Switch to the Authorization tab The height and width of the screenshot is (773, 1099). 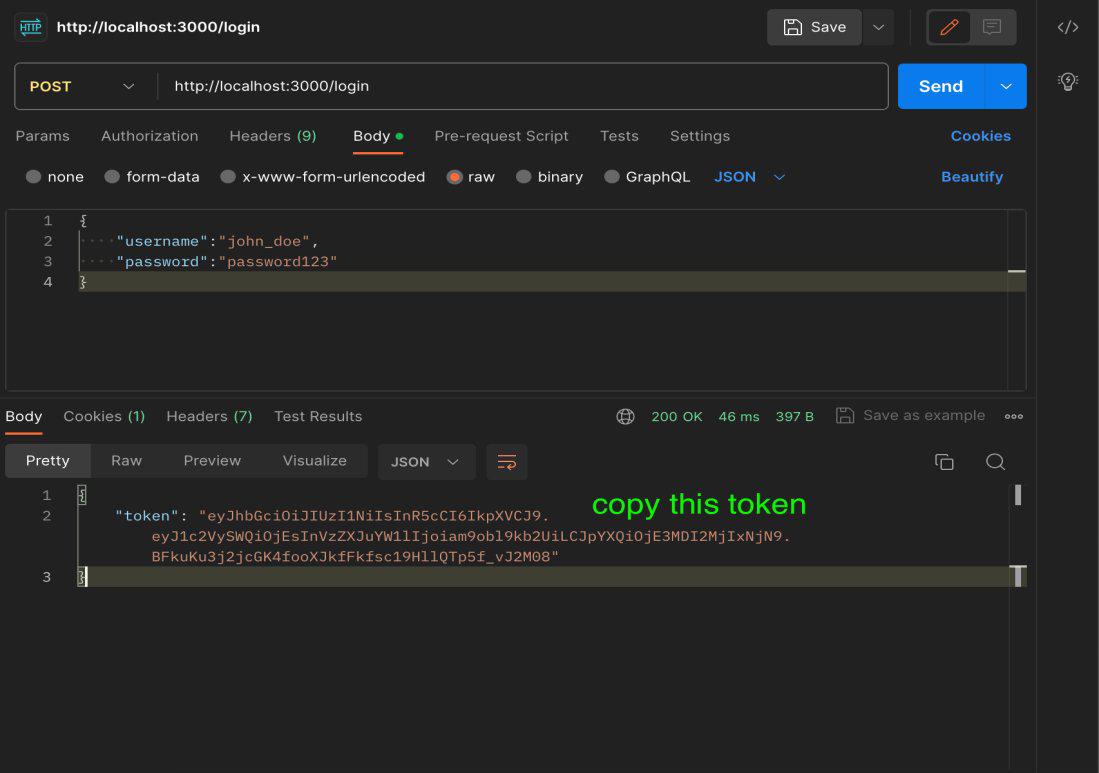click(149, 136)
